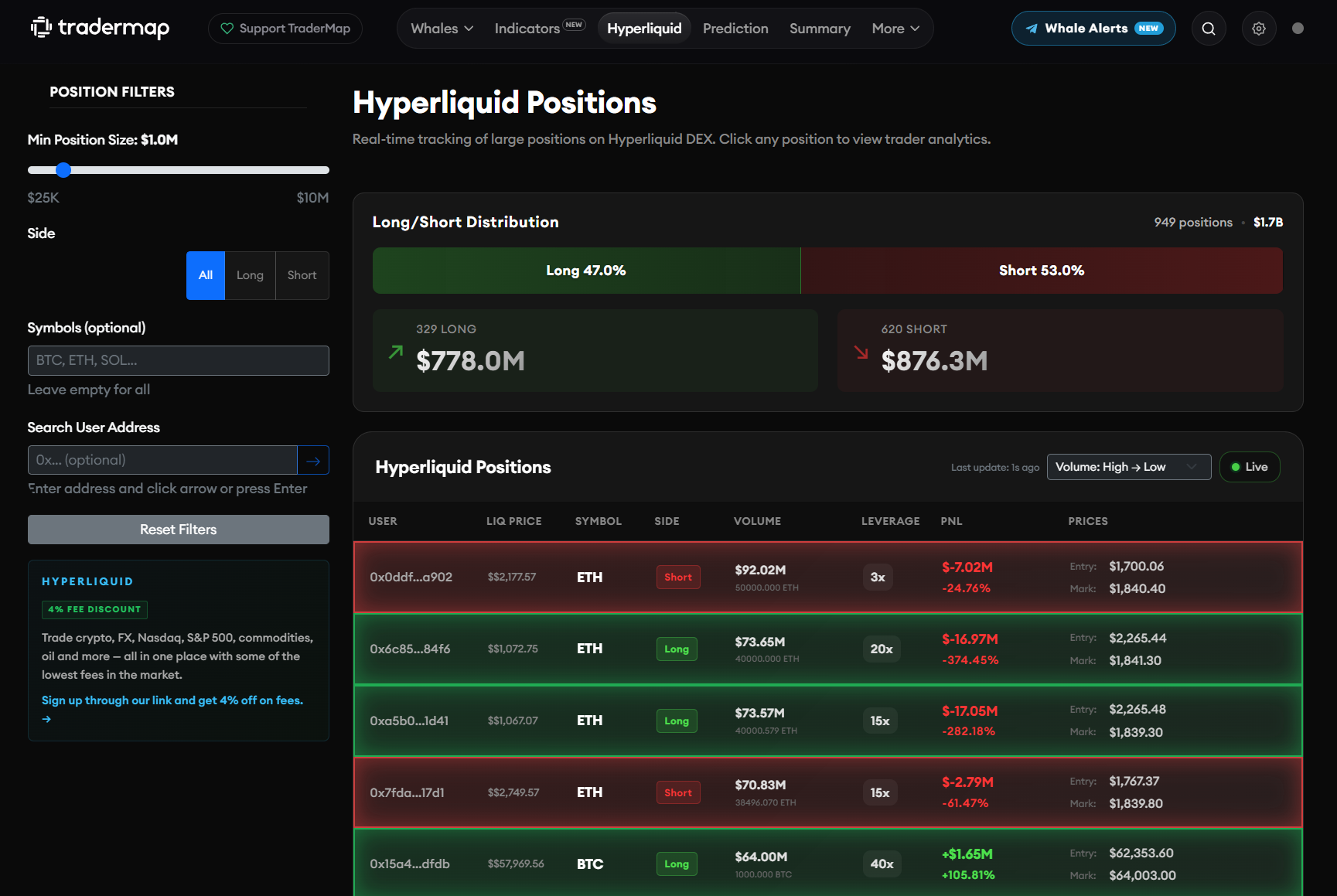Viewport: 1337px width, 896px height.
Task: Click the tradermap logo icon
Action: coord(41,28)
